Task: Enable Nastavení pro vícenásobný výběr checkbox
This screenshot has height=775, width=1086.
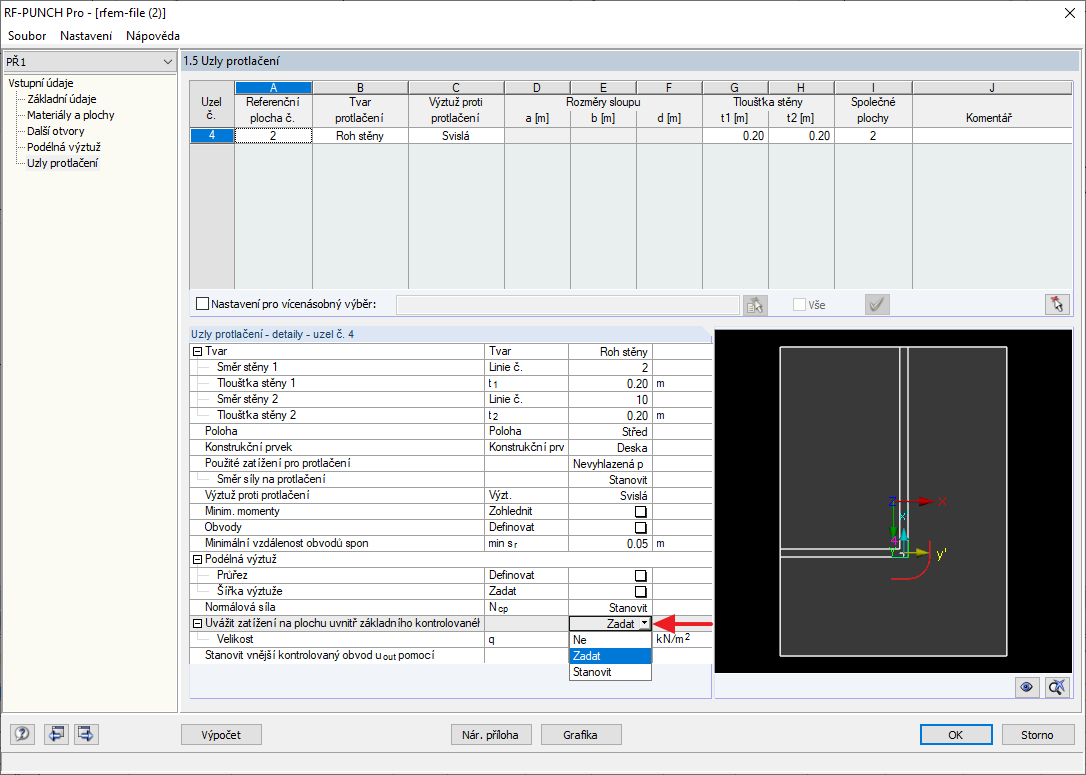Action: (x=202, y=303)
